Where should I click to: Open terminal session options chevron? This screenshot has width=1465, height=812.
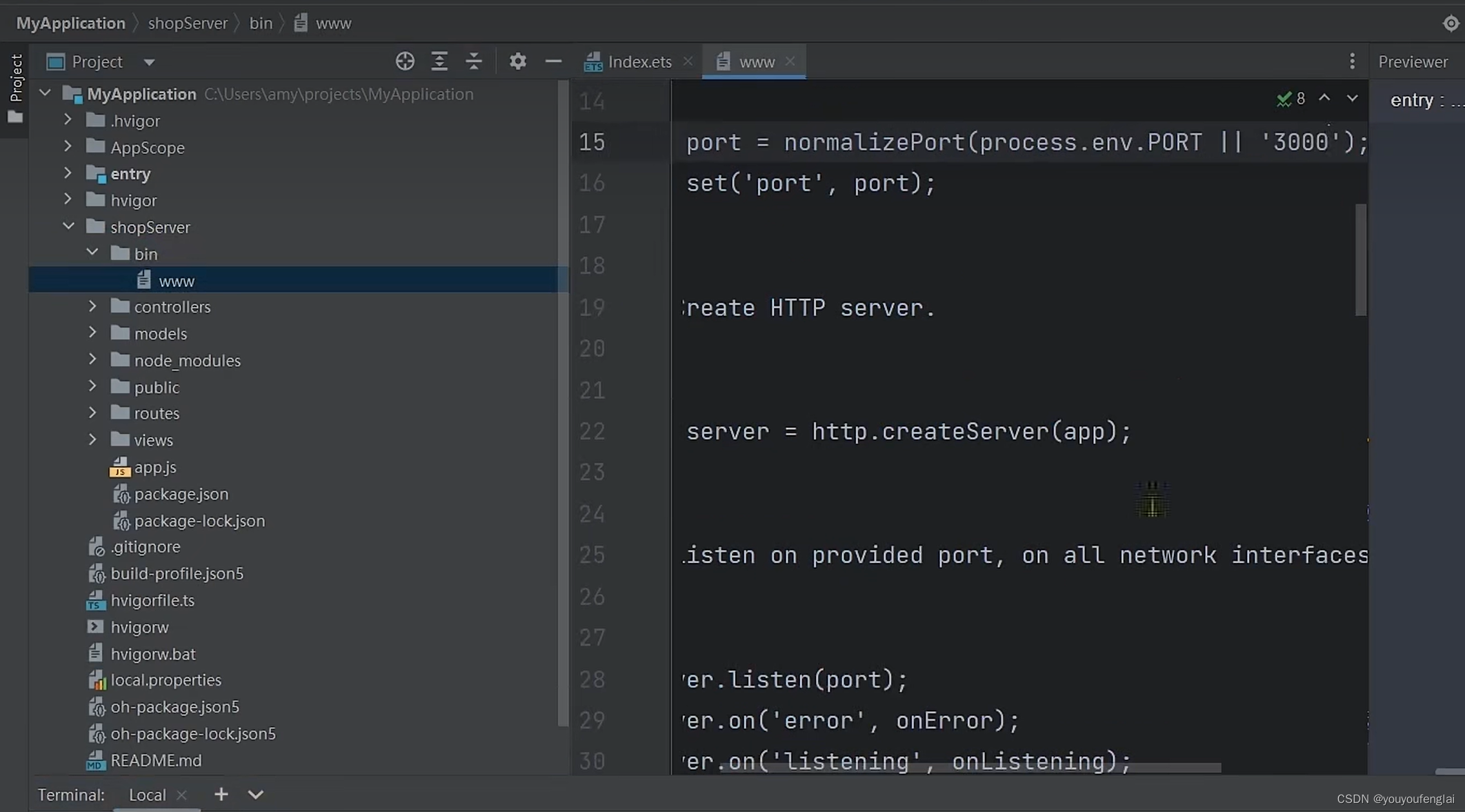255,794
